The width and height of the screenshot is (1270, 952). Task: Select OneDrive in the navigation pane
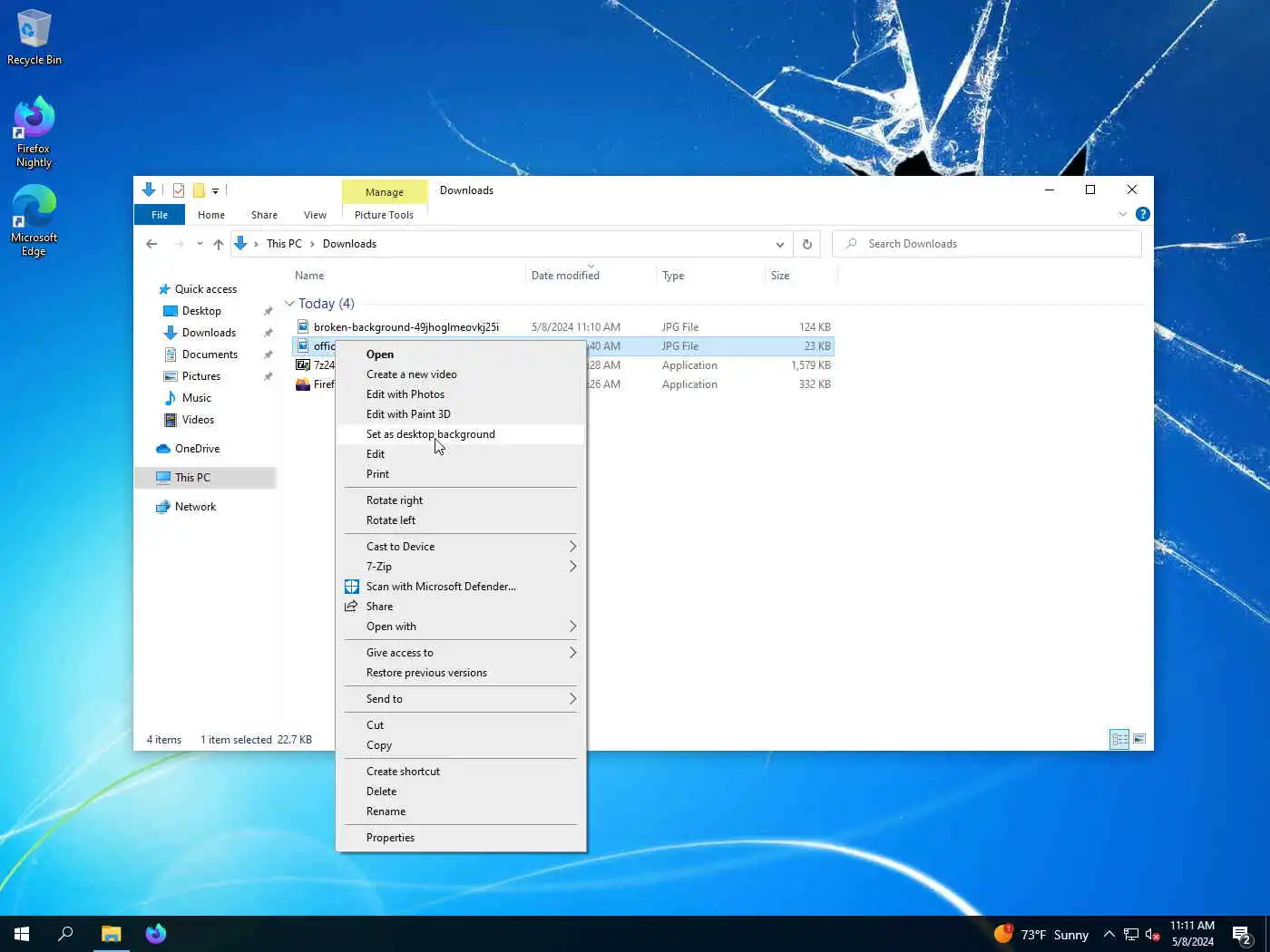point(197,449)
